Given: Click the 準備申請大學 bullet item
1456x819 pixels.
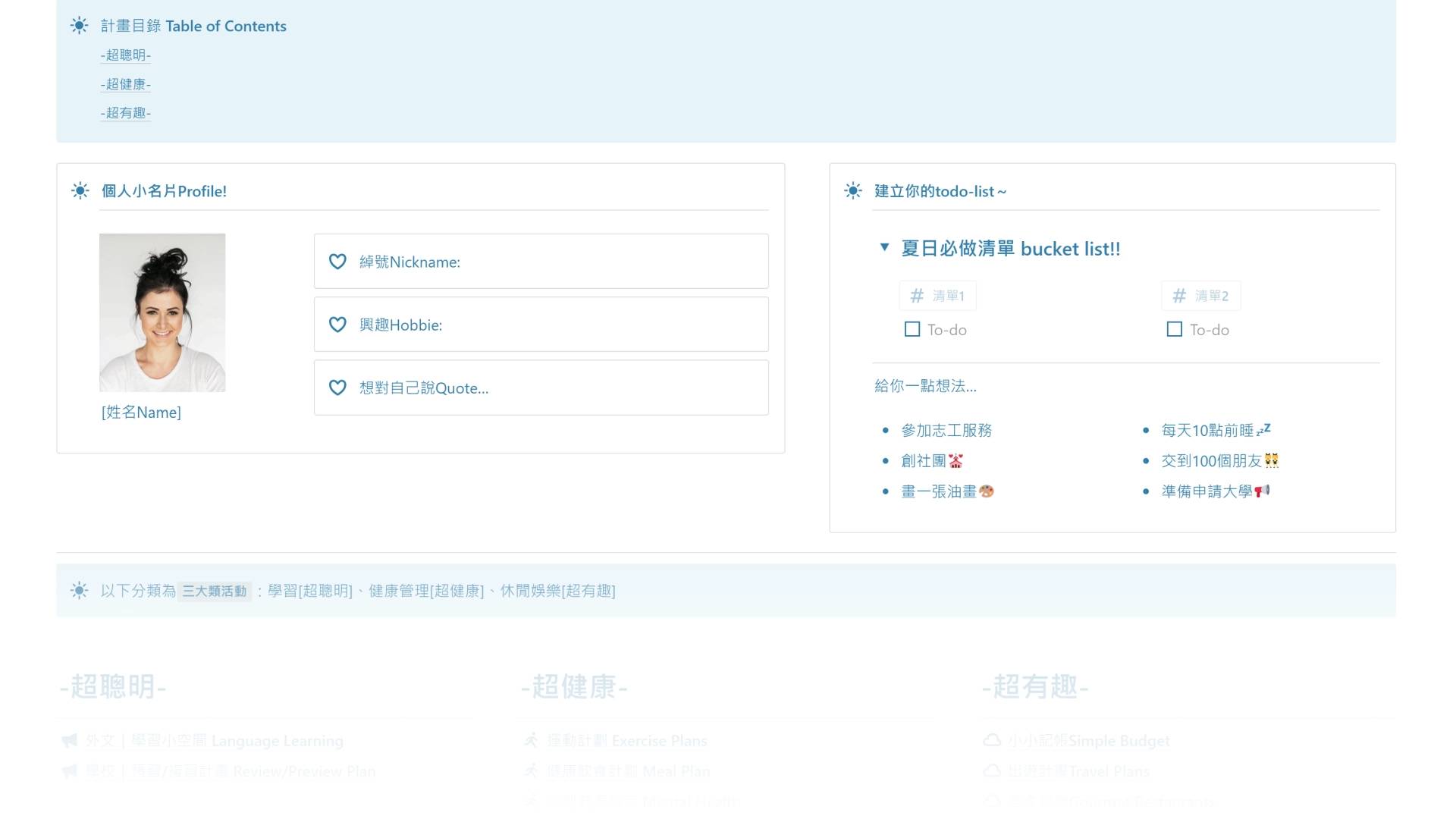Looking at the screenshot, I should (1216, 491).
